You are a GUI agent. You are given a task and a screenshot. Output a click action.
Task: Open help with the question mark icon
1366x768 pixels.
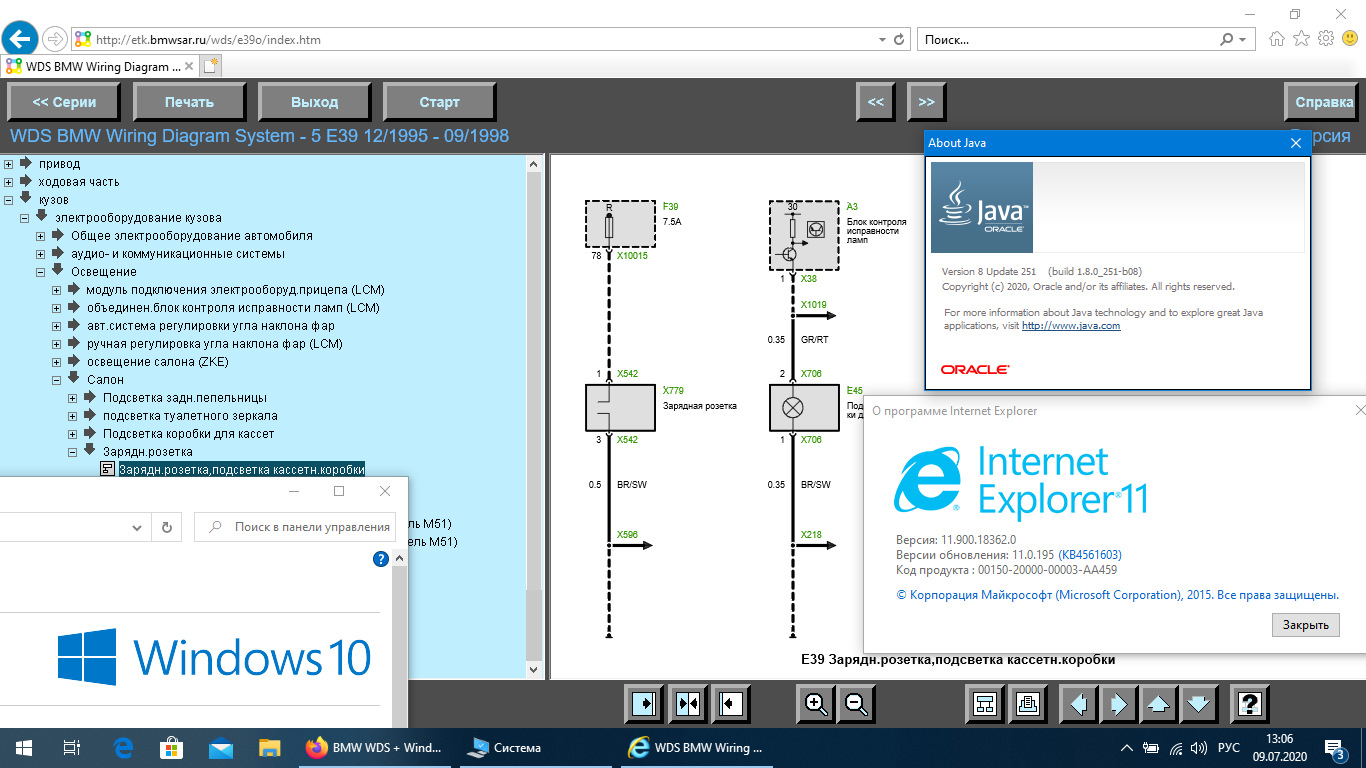click(x=1249, y=704)
